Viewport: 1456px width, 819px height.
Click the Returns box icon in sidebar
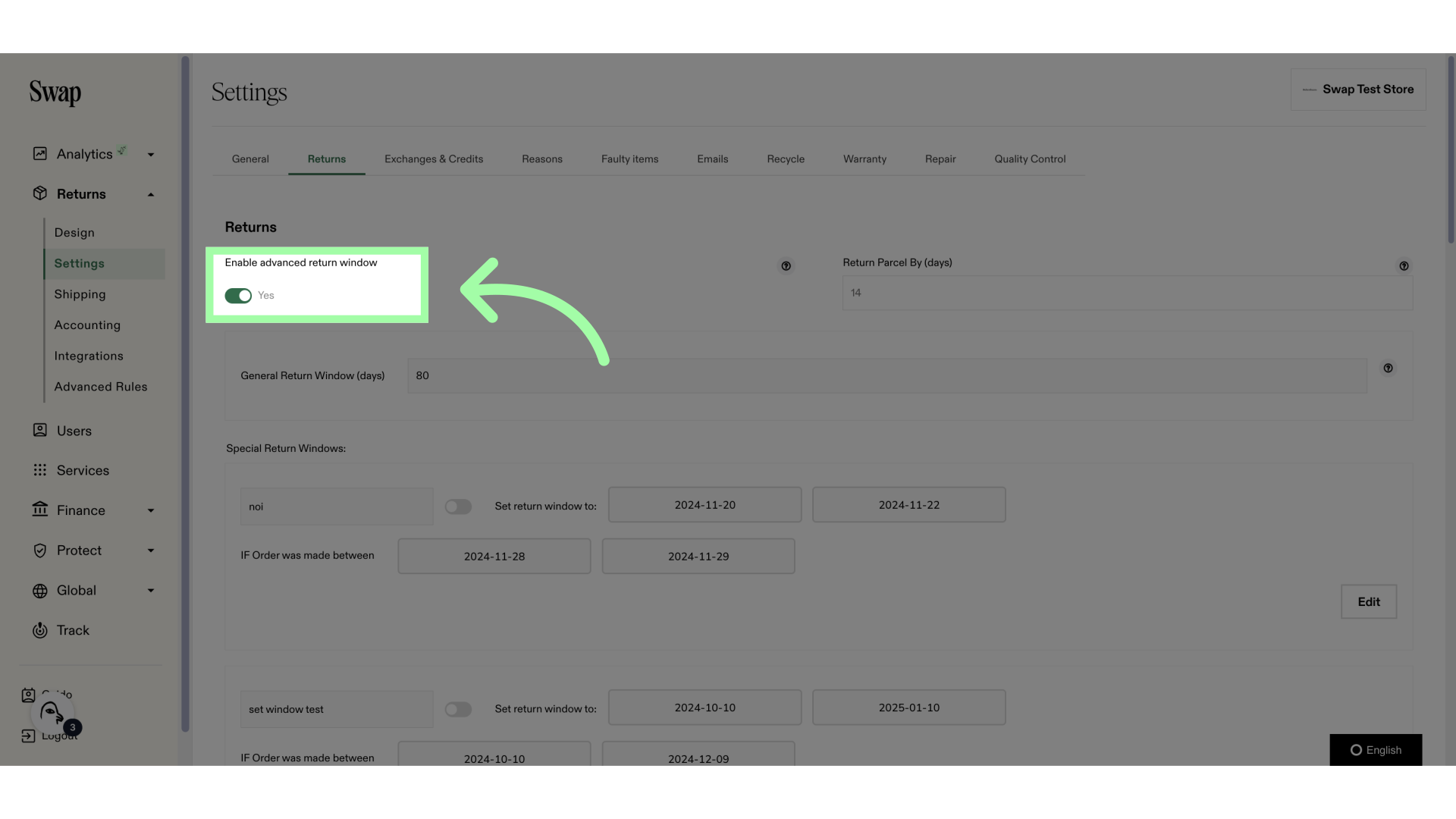40,193
